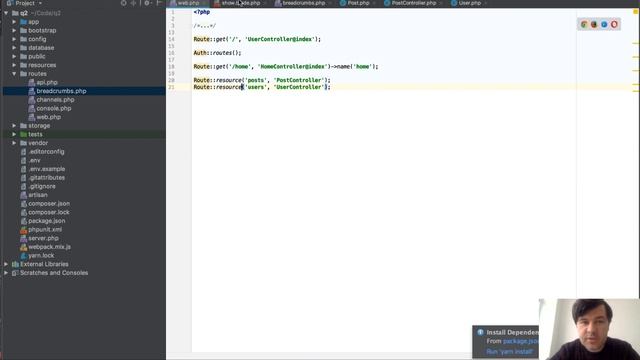Select web.php in project tree
This screenshot has width=640, height=360.
point(49,117)
